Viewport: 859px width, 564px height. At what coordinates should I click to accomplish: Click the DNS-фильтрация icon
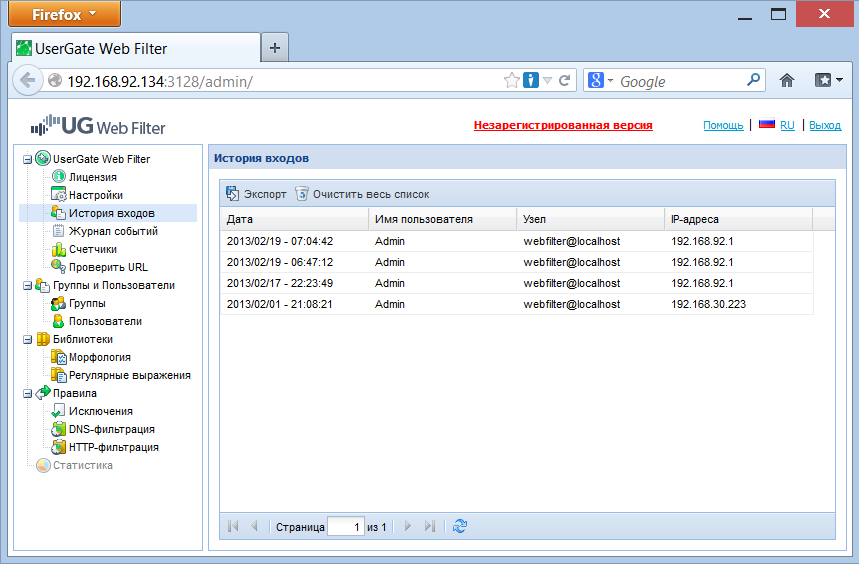[x=59, y=429]
